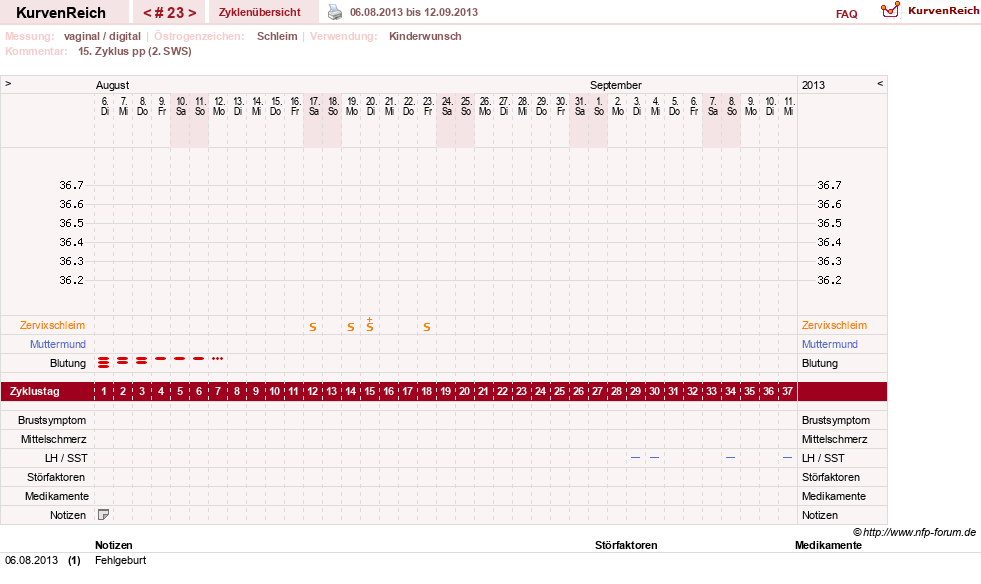Click the bleeding symbol on cycle day 3

[142, 361]
